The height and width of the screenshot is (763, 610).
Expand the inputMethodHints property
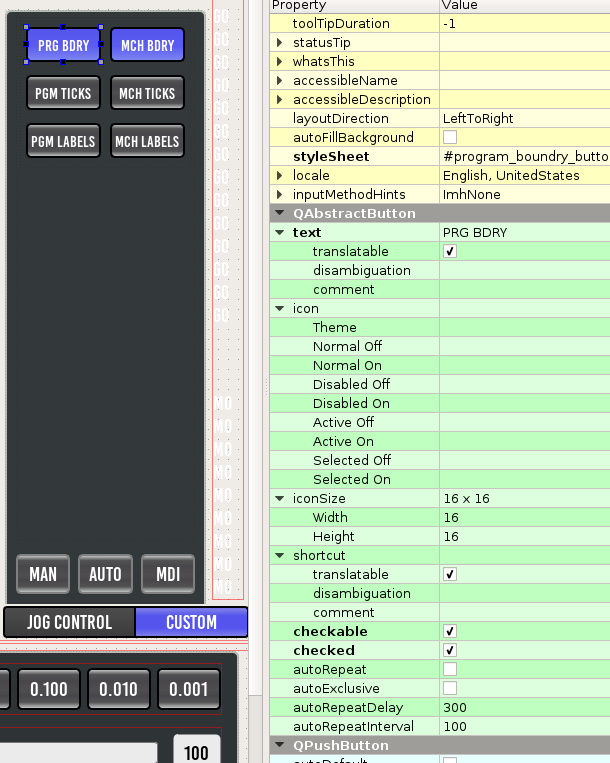(x=279, y=194)
